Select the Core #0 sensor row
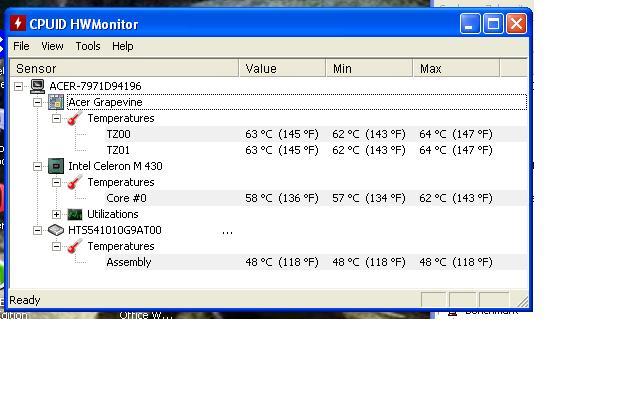 315,198
